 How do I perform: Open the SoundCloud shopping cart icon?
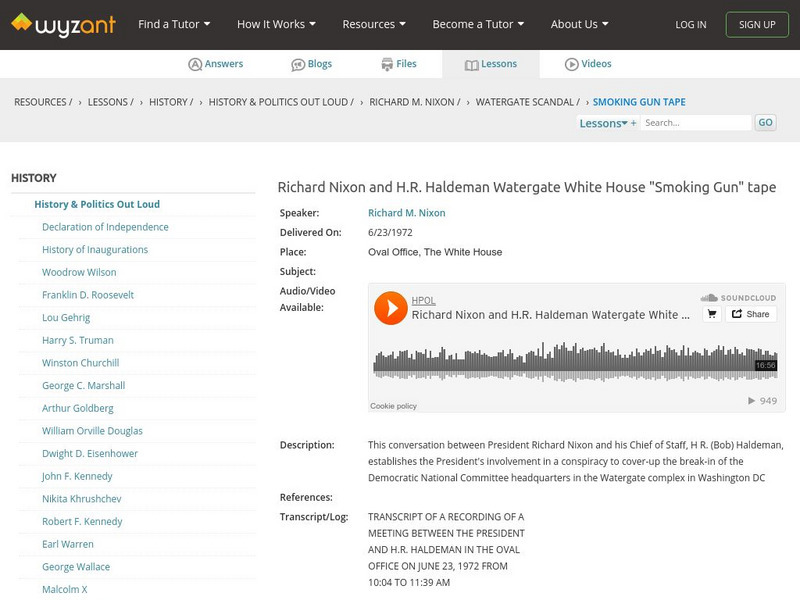pos(710,313)
